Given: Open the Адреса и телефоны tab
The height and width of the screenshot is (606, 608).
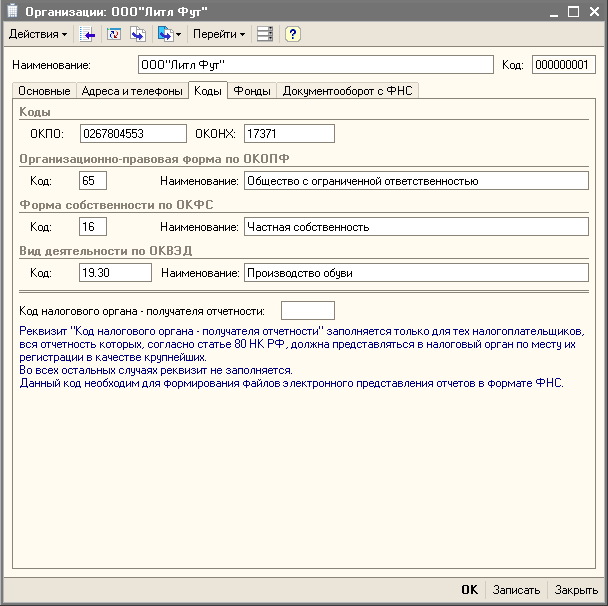Looking at the screenshot, I should point(131,91).
